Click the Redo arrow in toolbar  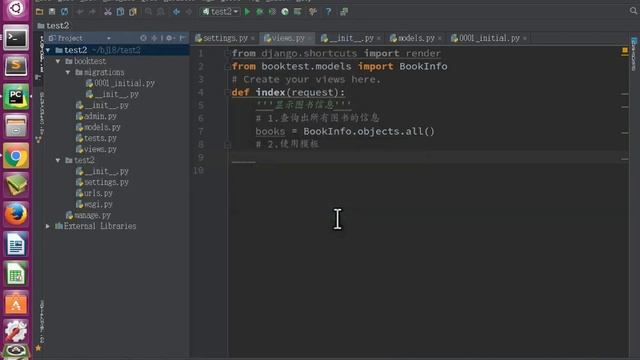tap(92, 12)
